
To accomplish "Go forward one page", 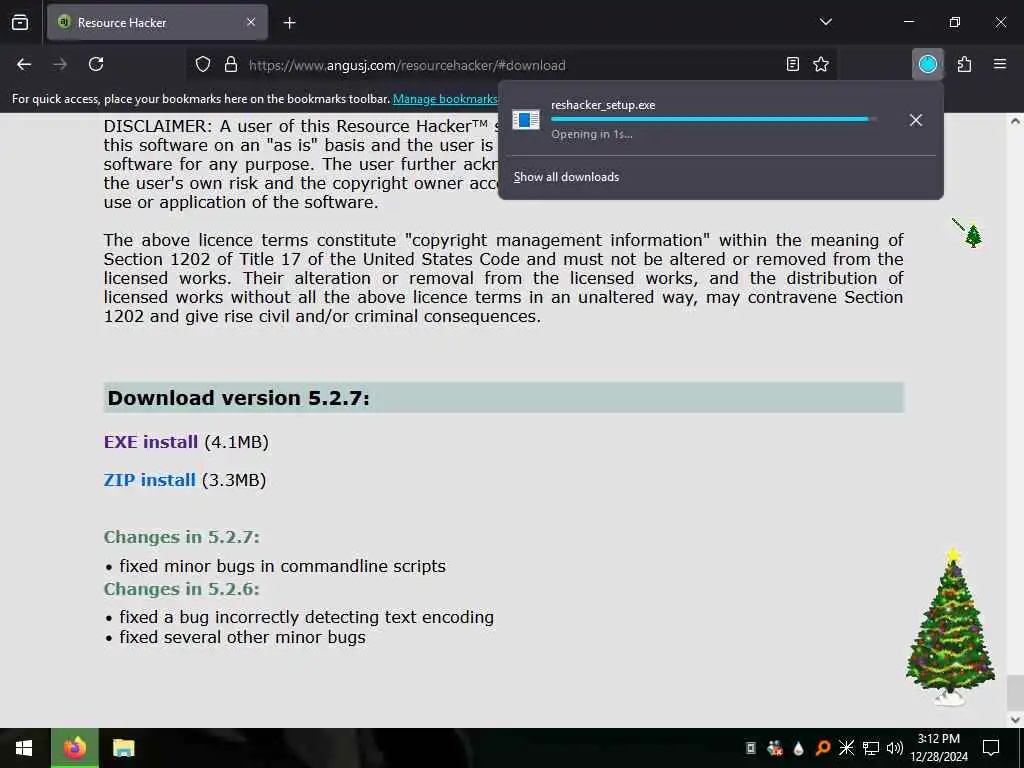I will (60, 64).
